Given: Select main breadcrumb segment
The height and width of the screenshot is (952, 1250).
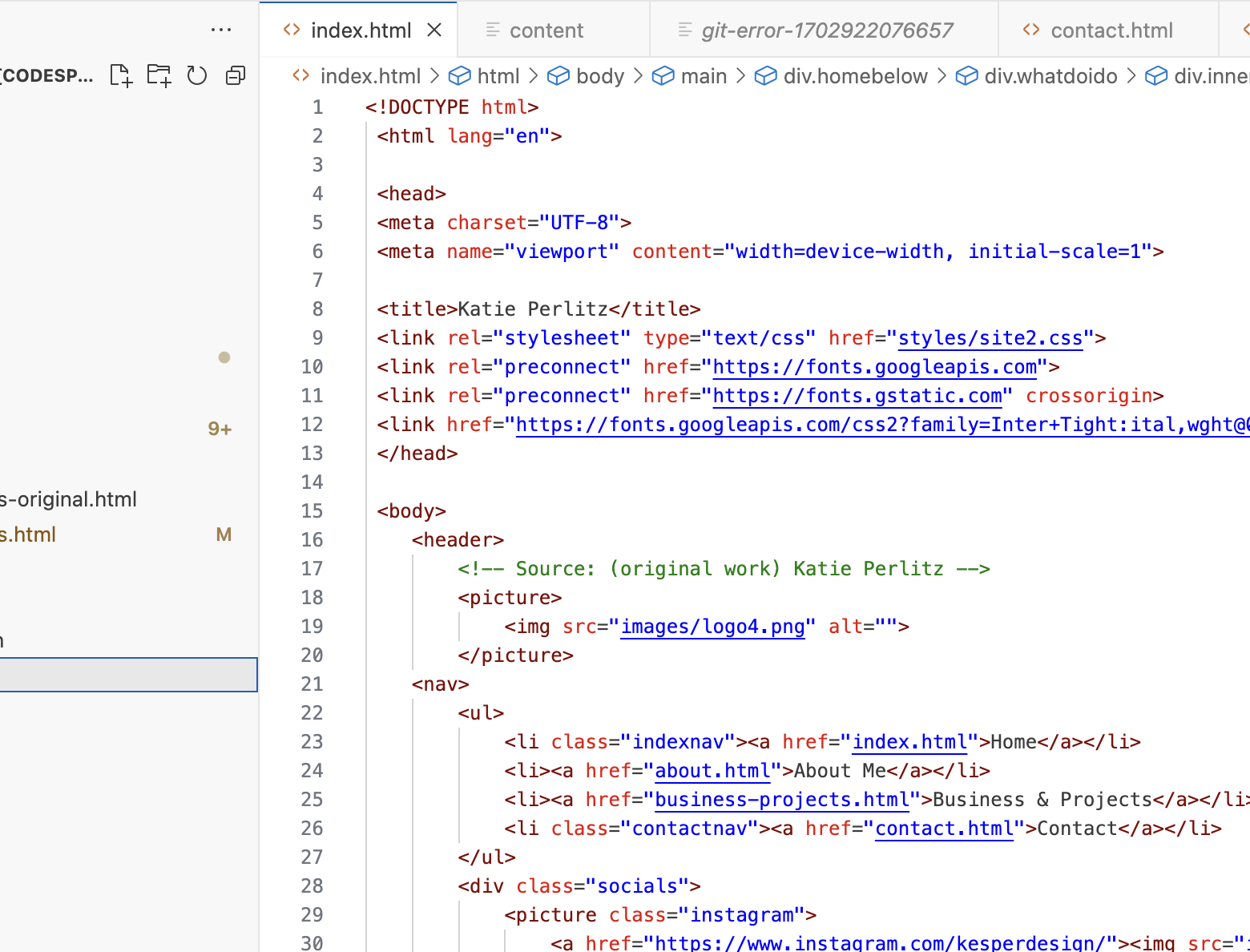Looking at the screenshot, I should click(x=704, y=76).
